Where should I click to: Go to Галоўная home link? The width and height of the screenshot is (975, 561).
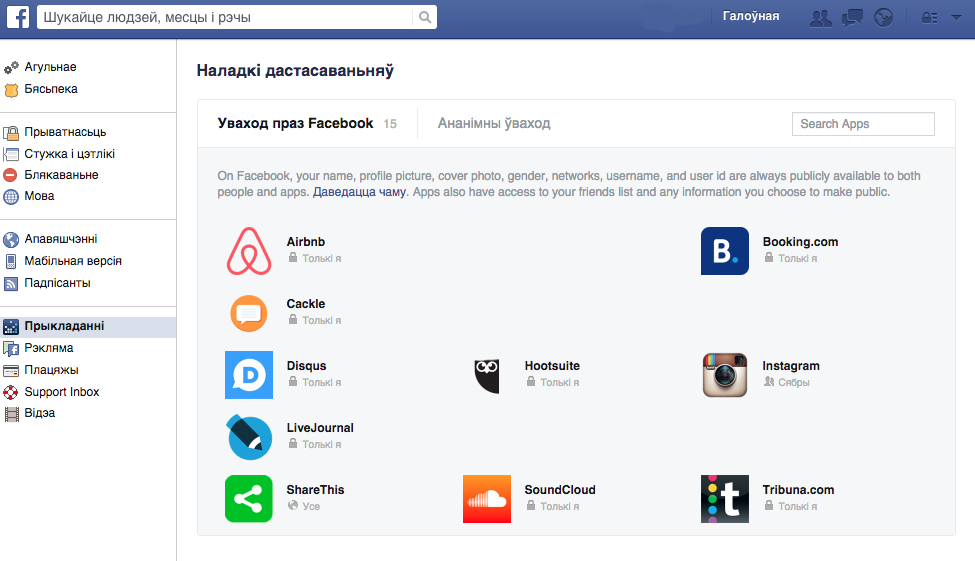point(751,16)
